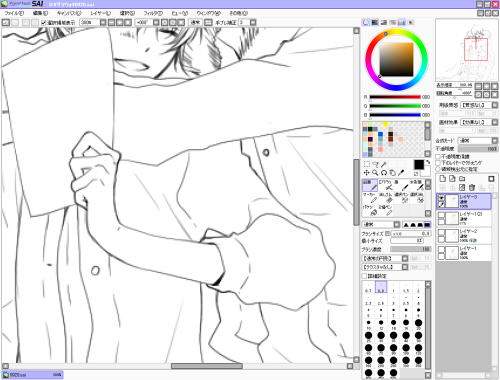500x380 pixels.
Task: Click the navigator thumbnail preview
Action: tap(467, 50)
